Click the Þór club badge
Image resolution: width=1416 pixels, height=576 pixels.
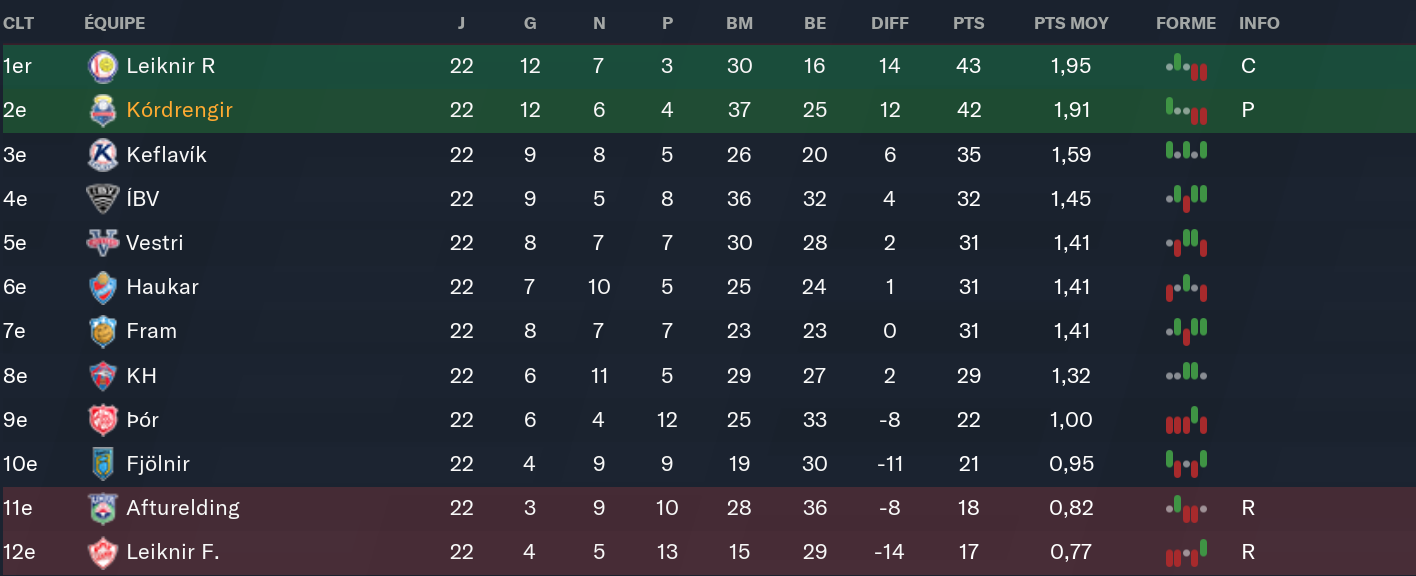[102, 420]
